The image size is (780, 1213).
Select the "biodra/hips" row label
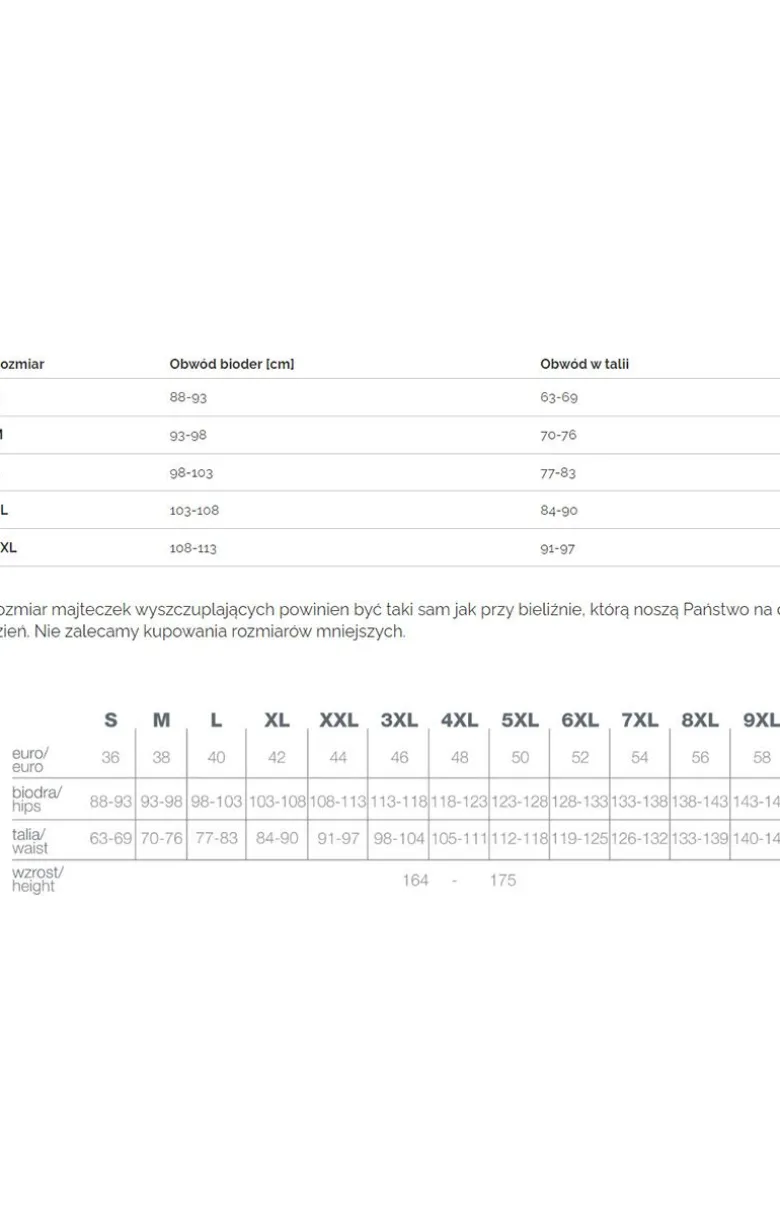(x=37, y=799)
